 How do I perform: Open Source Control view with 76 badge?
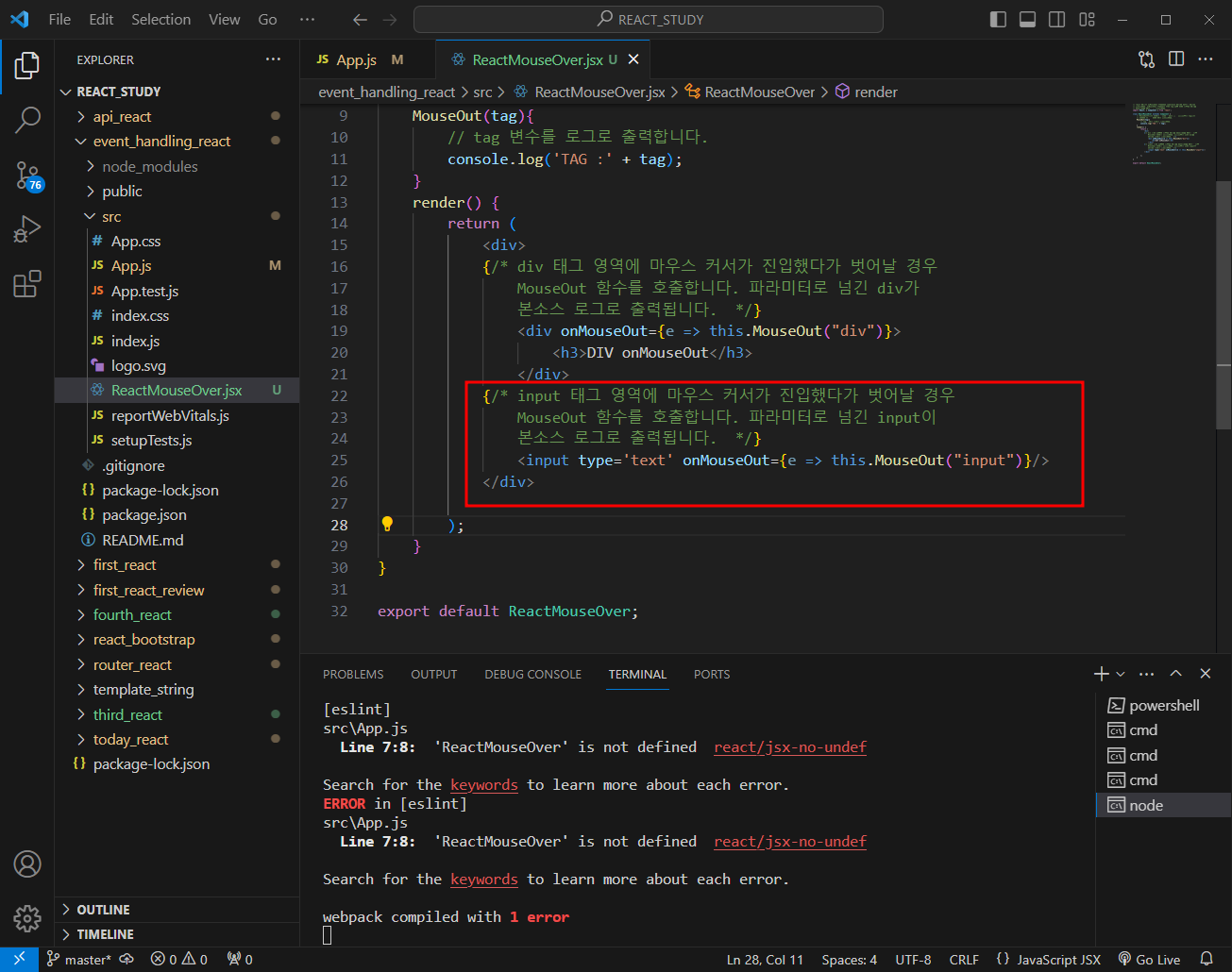pos(27,175)
